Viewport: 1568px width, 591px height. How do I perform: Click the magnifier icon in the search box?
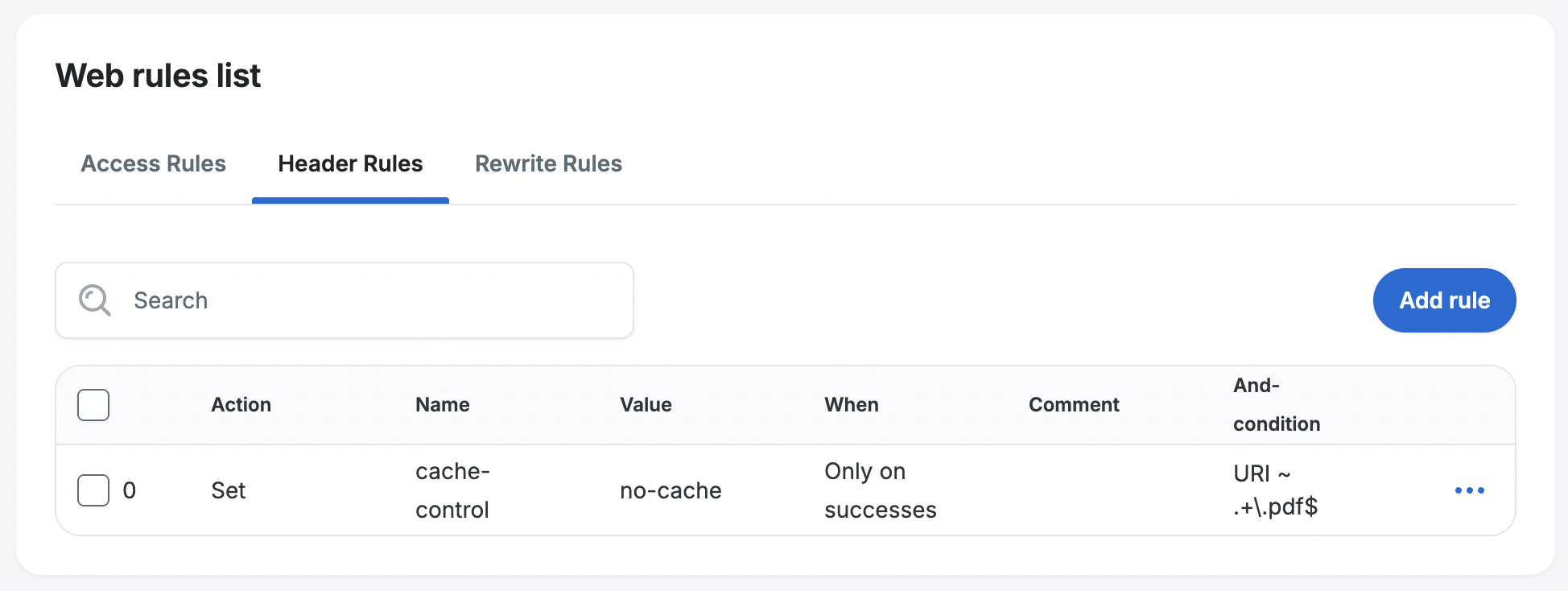pyautogui.click(x=94, y=300)
